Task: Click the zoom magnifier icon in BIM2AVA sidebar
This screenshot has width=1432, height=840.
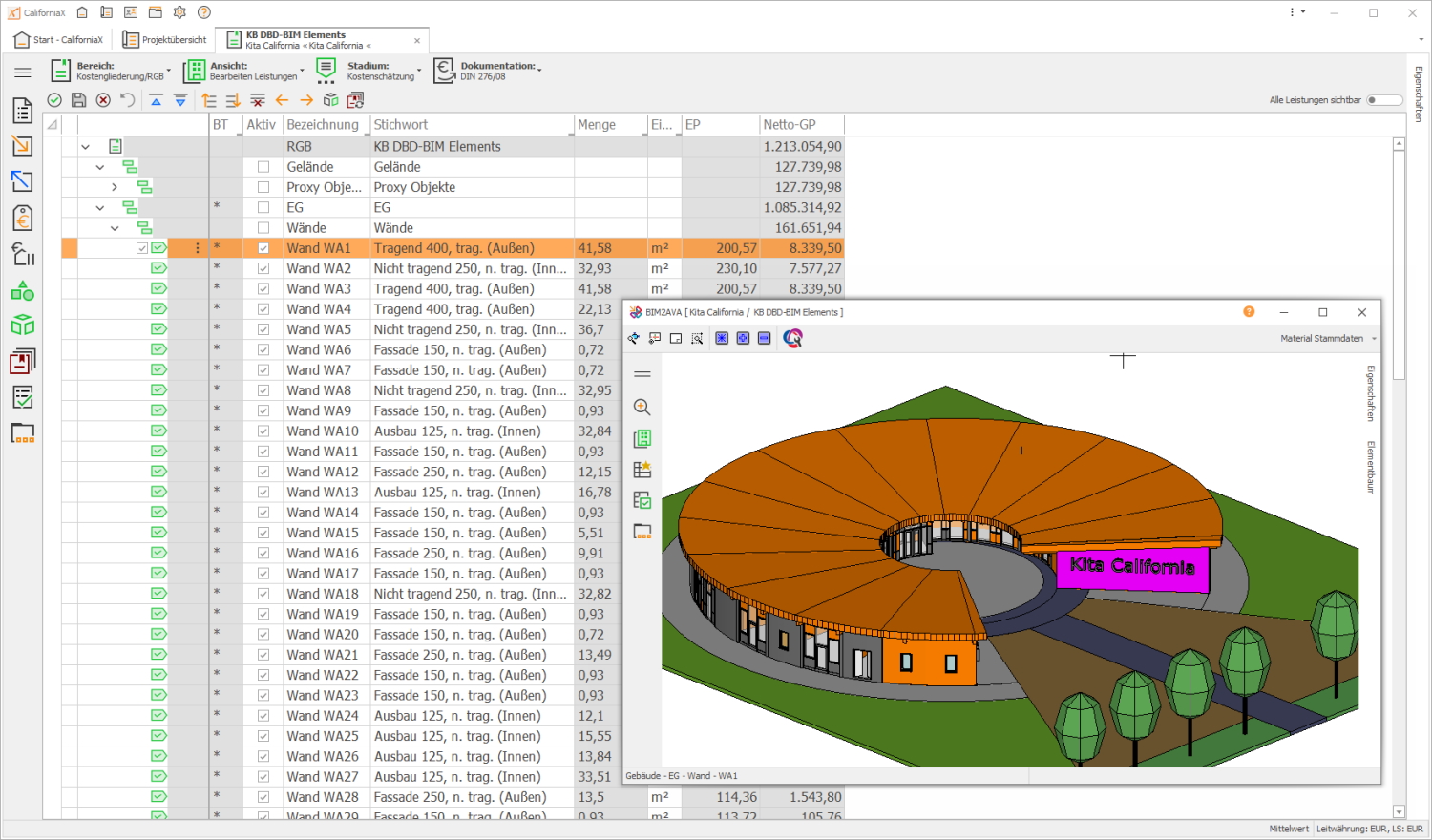Action: pos(642,408)
